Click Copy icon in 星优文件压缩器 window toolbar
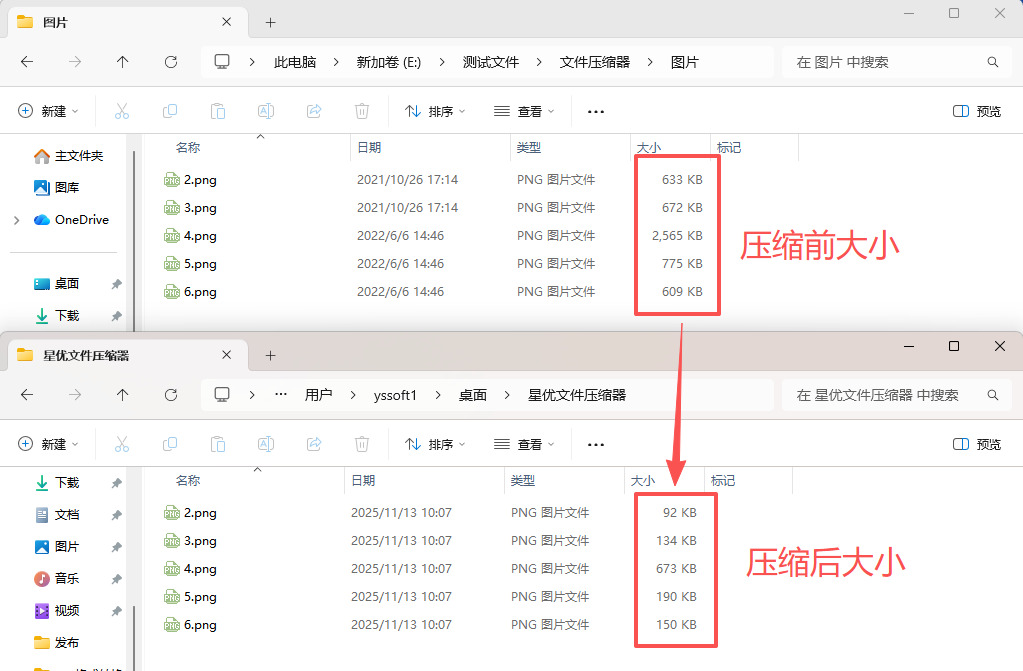 [x=170, y=445]
